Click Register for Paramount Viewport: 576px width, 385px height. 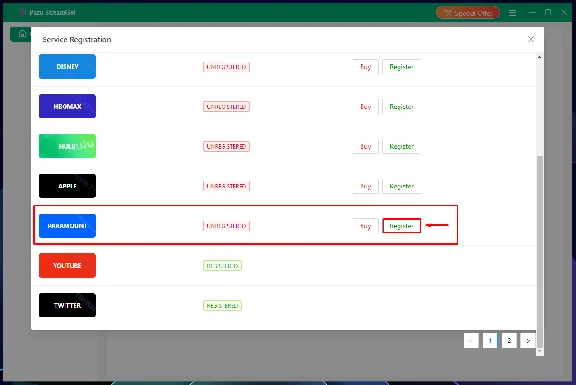402,226
